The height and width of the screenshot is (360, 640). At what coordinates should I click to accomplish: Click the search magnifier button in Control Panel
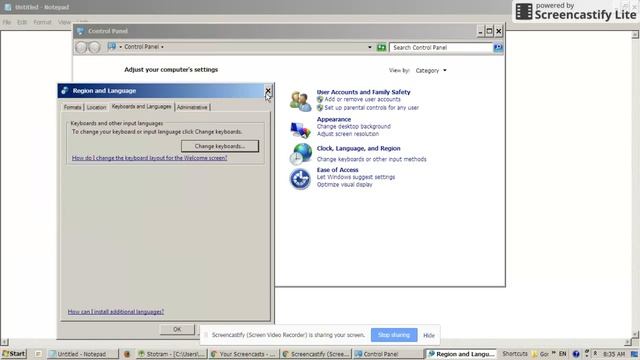pos(498,48)
